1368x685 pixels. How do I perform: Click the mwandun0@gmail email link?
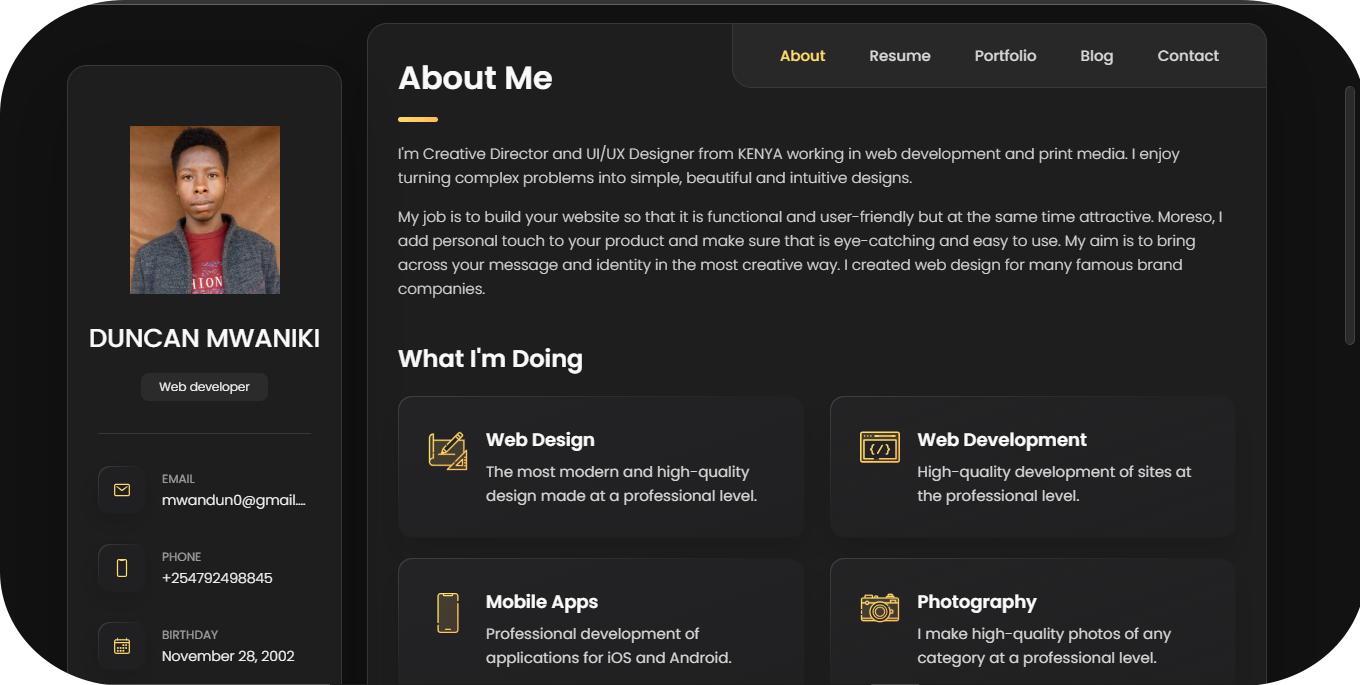pos(233,500)
